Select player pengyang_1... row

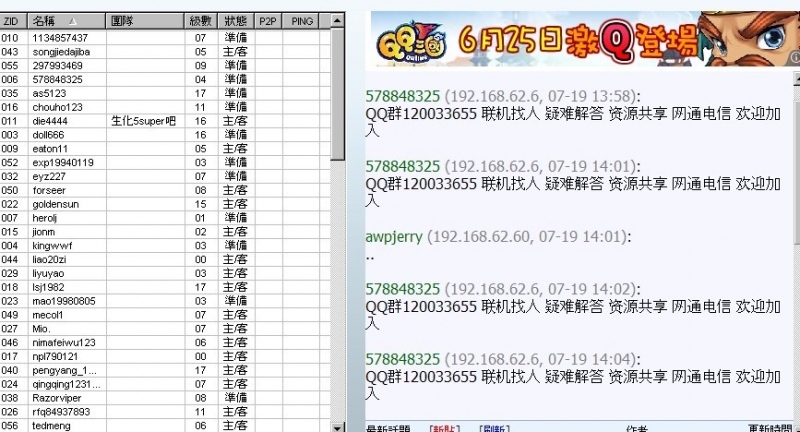(x=165, y=370)
